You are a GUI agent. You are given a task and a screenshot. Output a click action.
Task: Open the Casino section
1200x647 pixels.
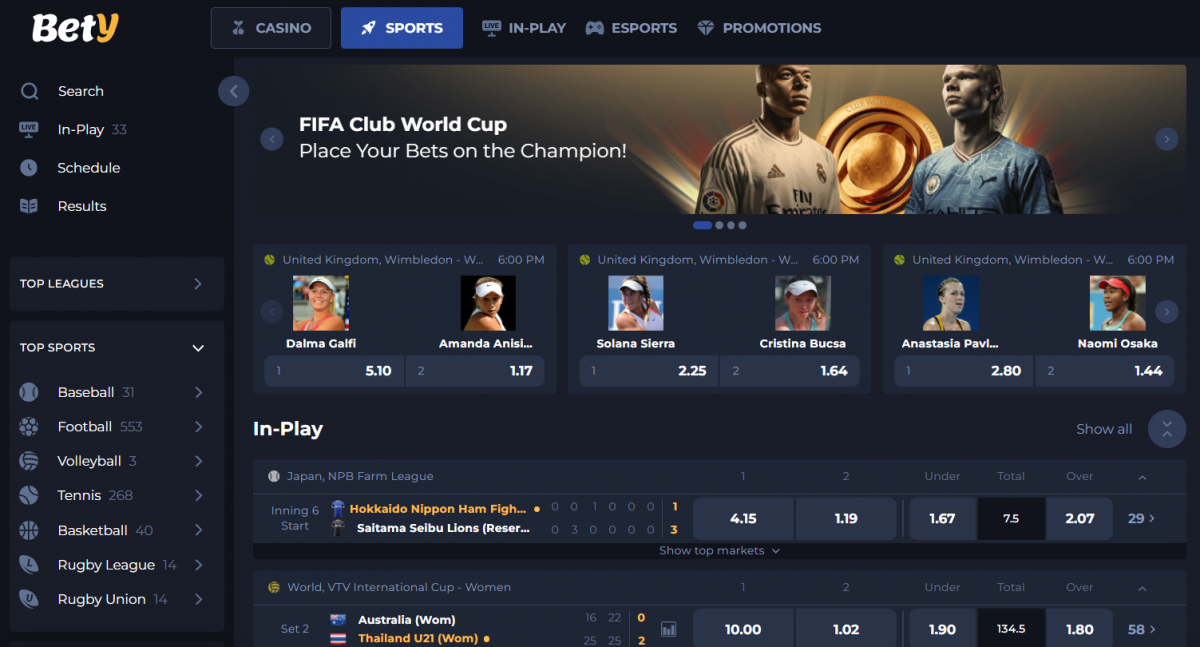pos(271,28)
